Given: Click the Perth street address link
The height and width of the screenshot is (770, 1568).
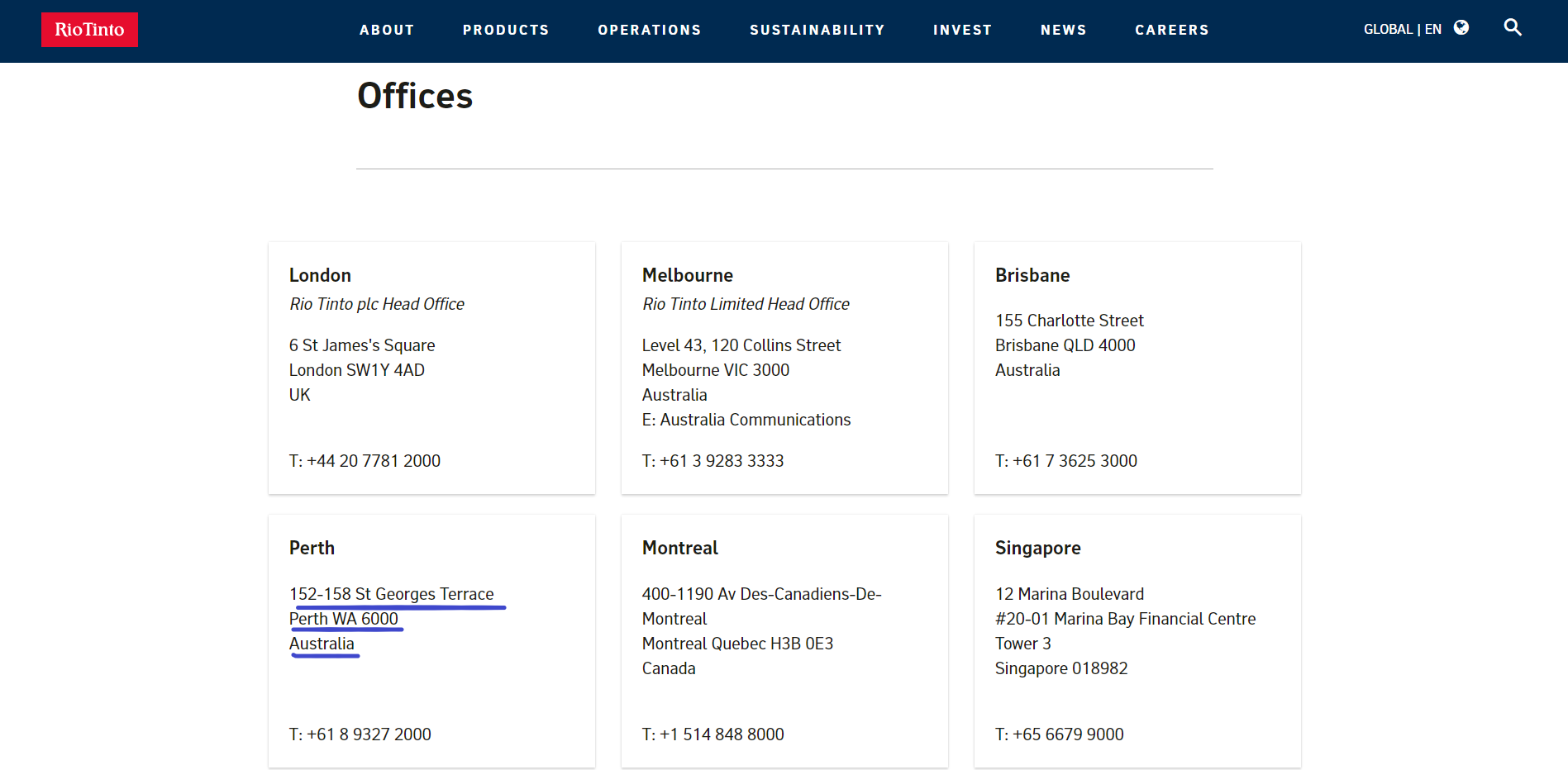Looking at the screenshot, I should [x=391, y=594].
